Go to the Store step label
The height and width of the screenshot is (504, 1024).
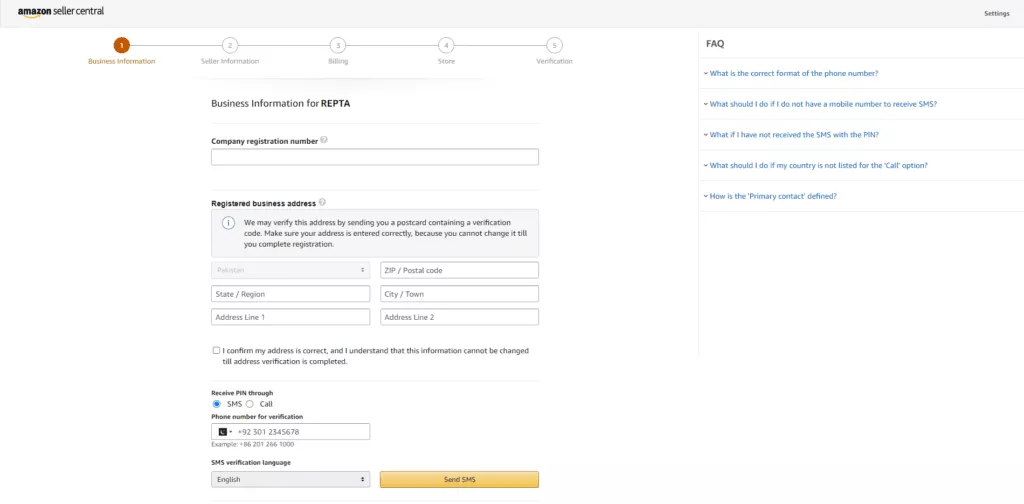446,61
